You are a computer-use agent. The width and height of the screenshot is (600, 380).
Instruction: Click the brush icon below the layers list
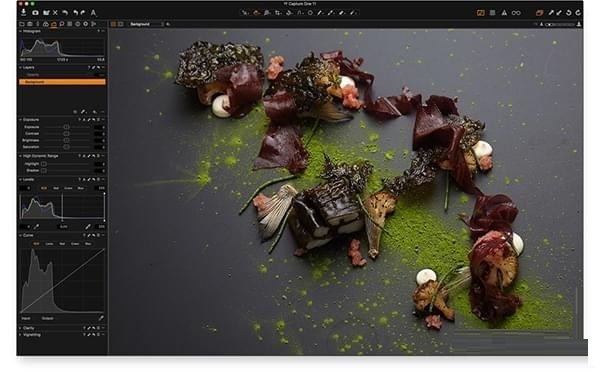[83, 112]
